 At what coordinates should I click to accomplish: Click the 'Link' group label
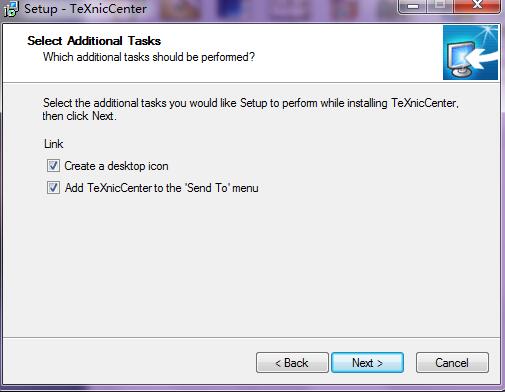[x=54, y=144]
